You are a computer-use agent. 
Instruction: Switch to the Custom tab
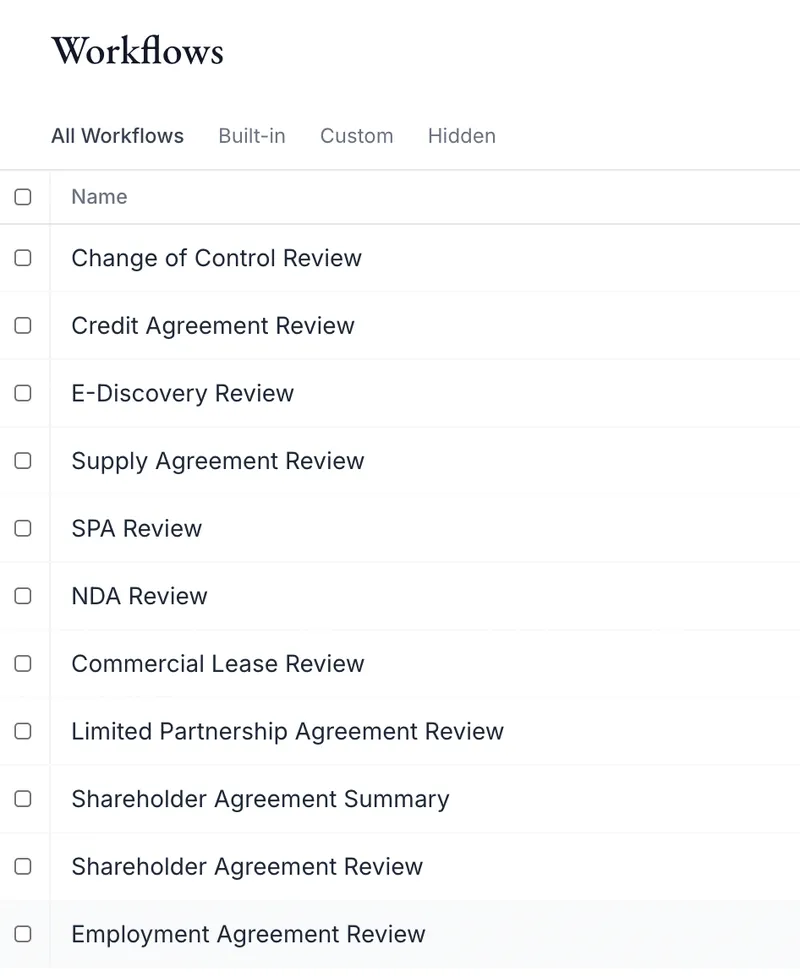[x=356, y=136]
